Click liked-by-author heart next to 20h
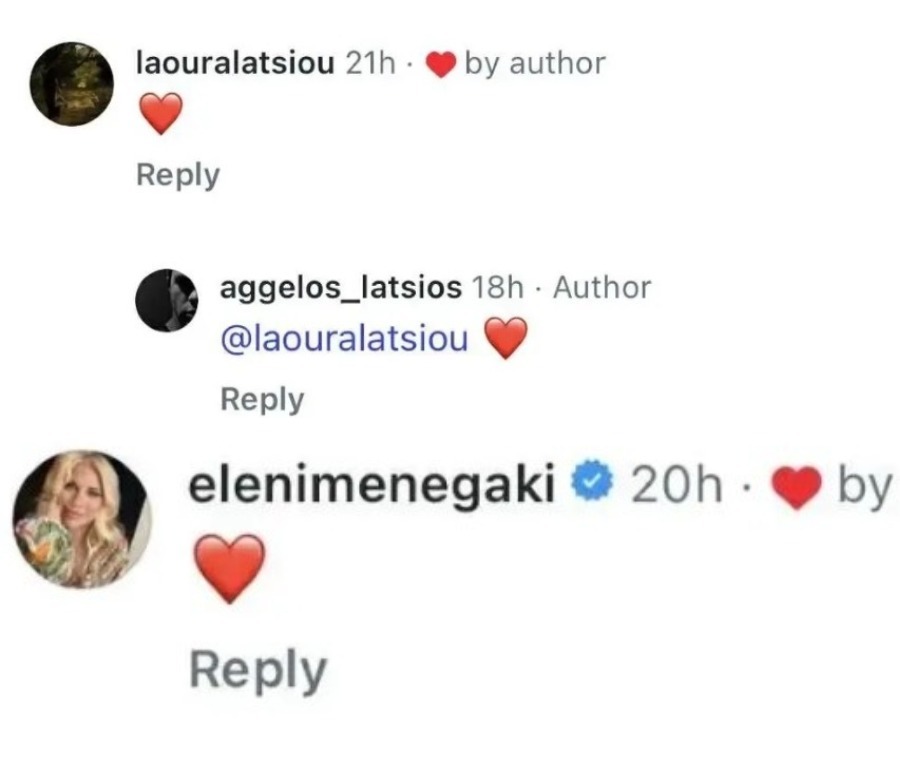Image resolution: width=900 pixels, height=777 pixels. pos(797,487)
